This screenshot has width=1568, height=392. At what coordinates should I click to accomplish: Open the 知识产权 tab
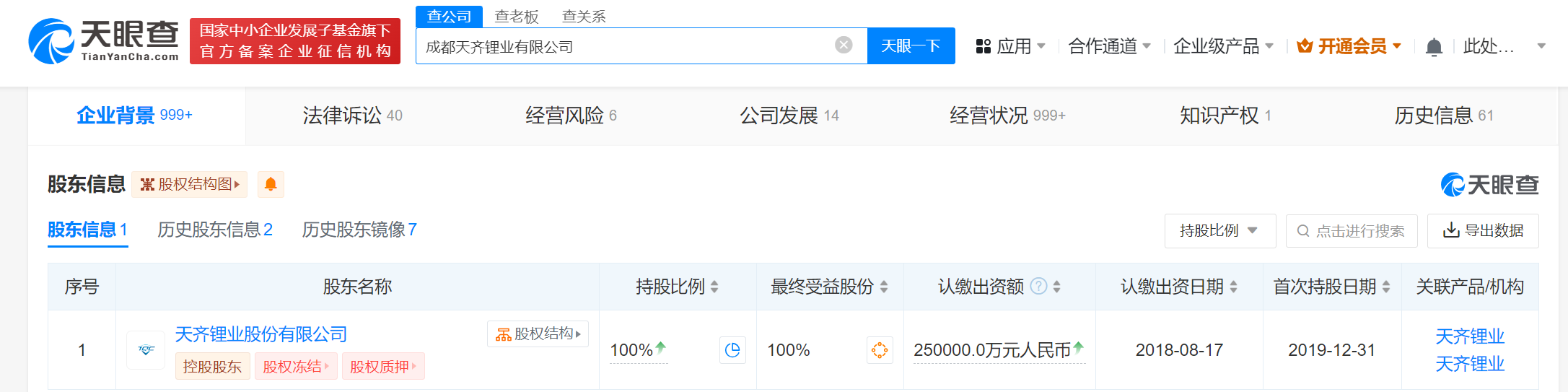[x=1225, y=116]
